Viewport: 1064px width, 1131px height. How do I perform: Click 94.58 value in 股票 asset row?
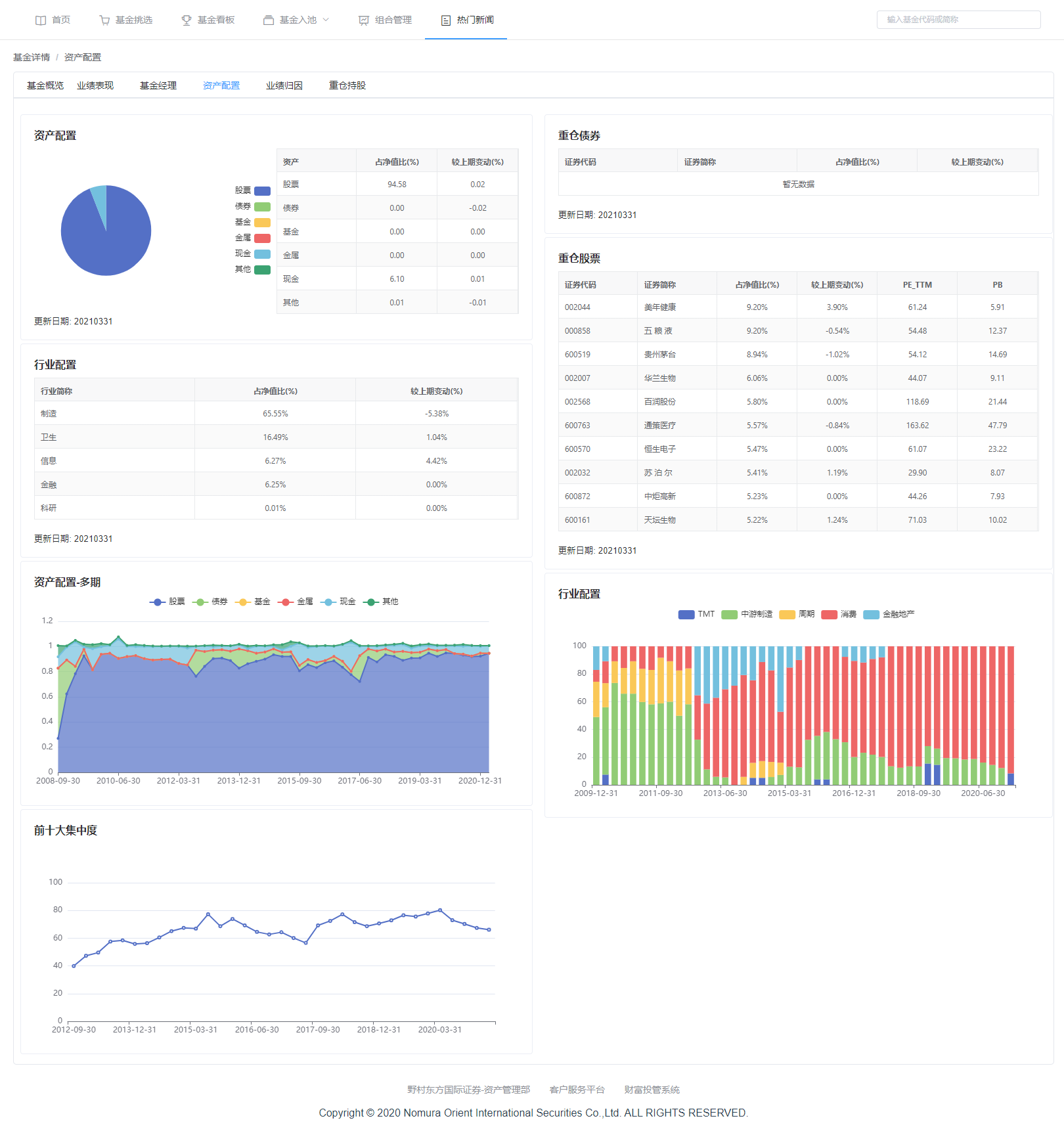click(x=397, y=185)
